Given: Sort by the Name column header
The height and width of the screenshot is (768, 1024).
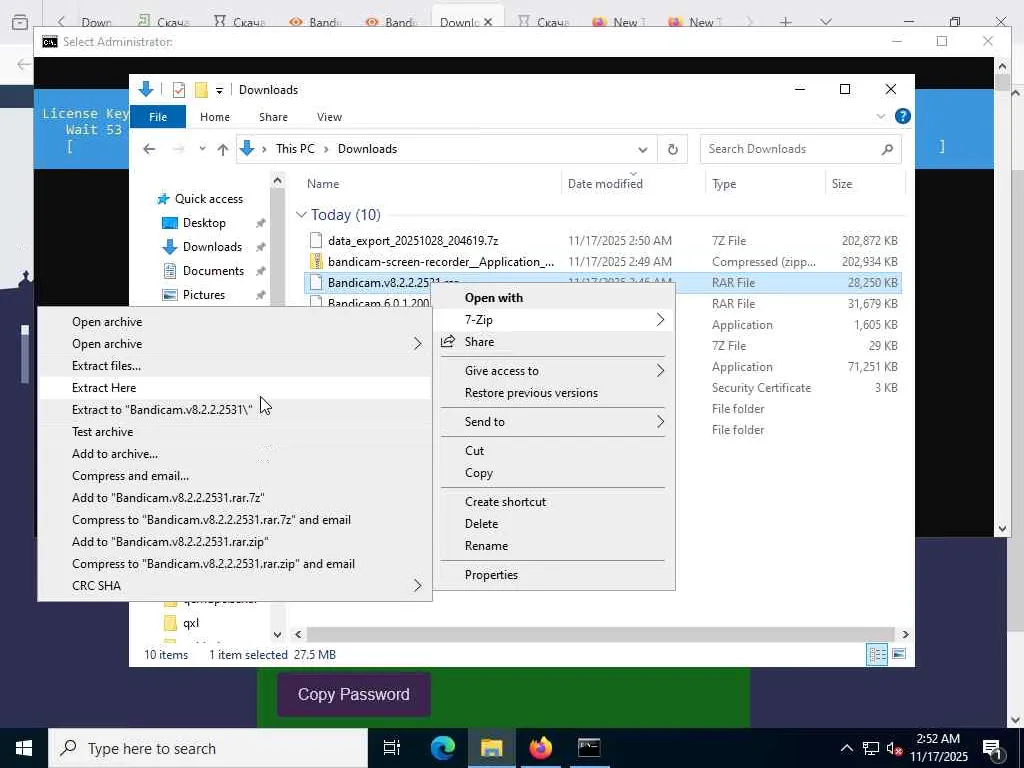Looking at the screenshot, I should pyautogui.click(x=323, y=184).
